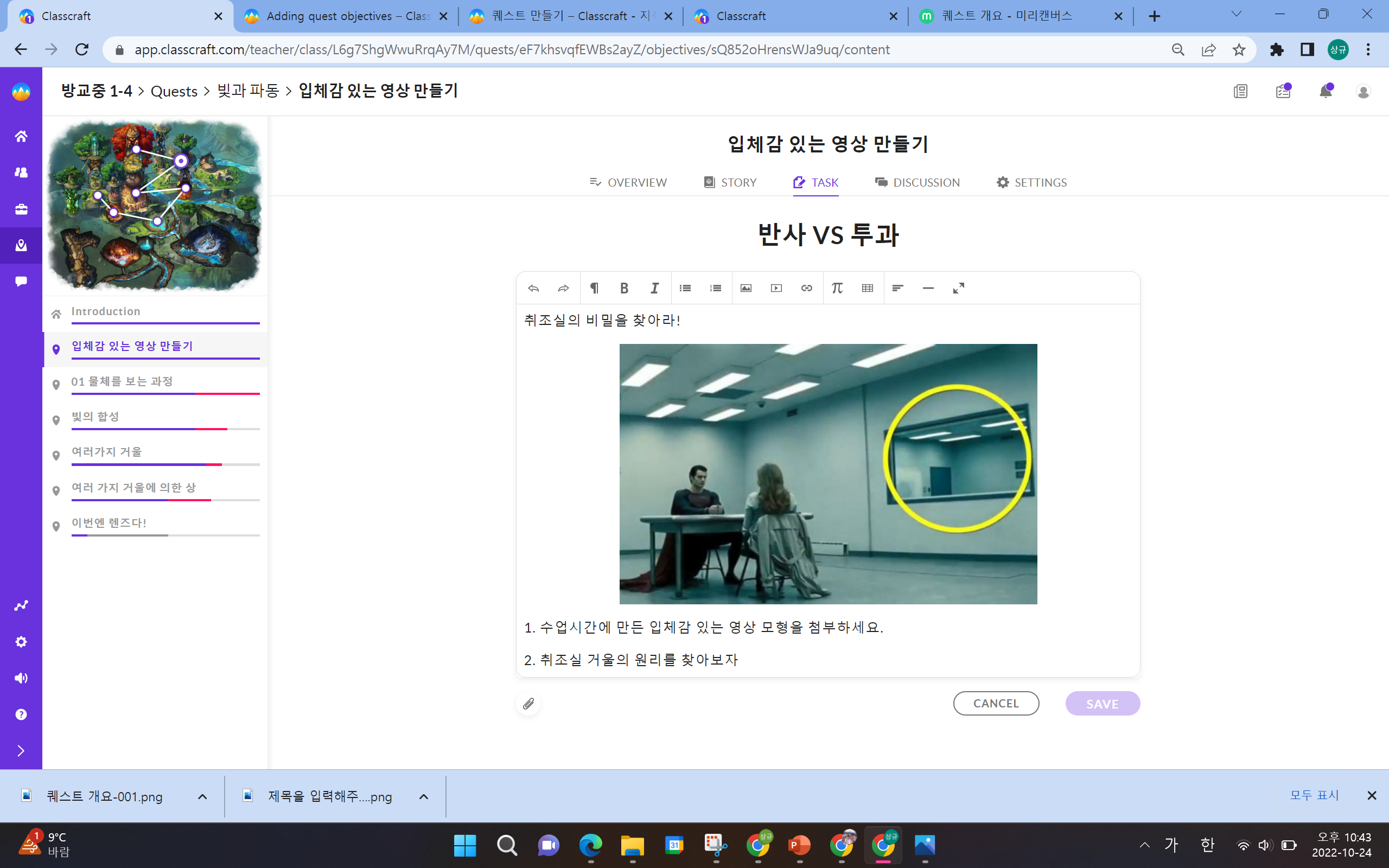
Task: Insert a math equation with pi icon
Action: 837,288
